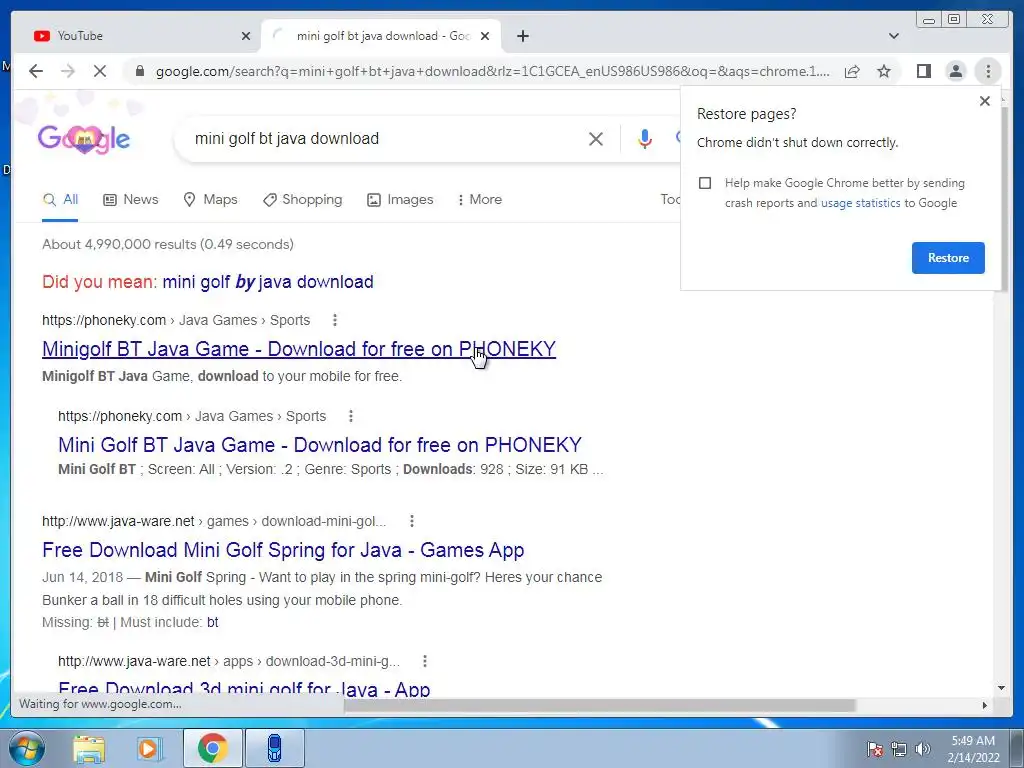
Task: Click the Chrome taskbar icon
Action: coord(212,748)
